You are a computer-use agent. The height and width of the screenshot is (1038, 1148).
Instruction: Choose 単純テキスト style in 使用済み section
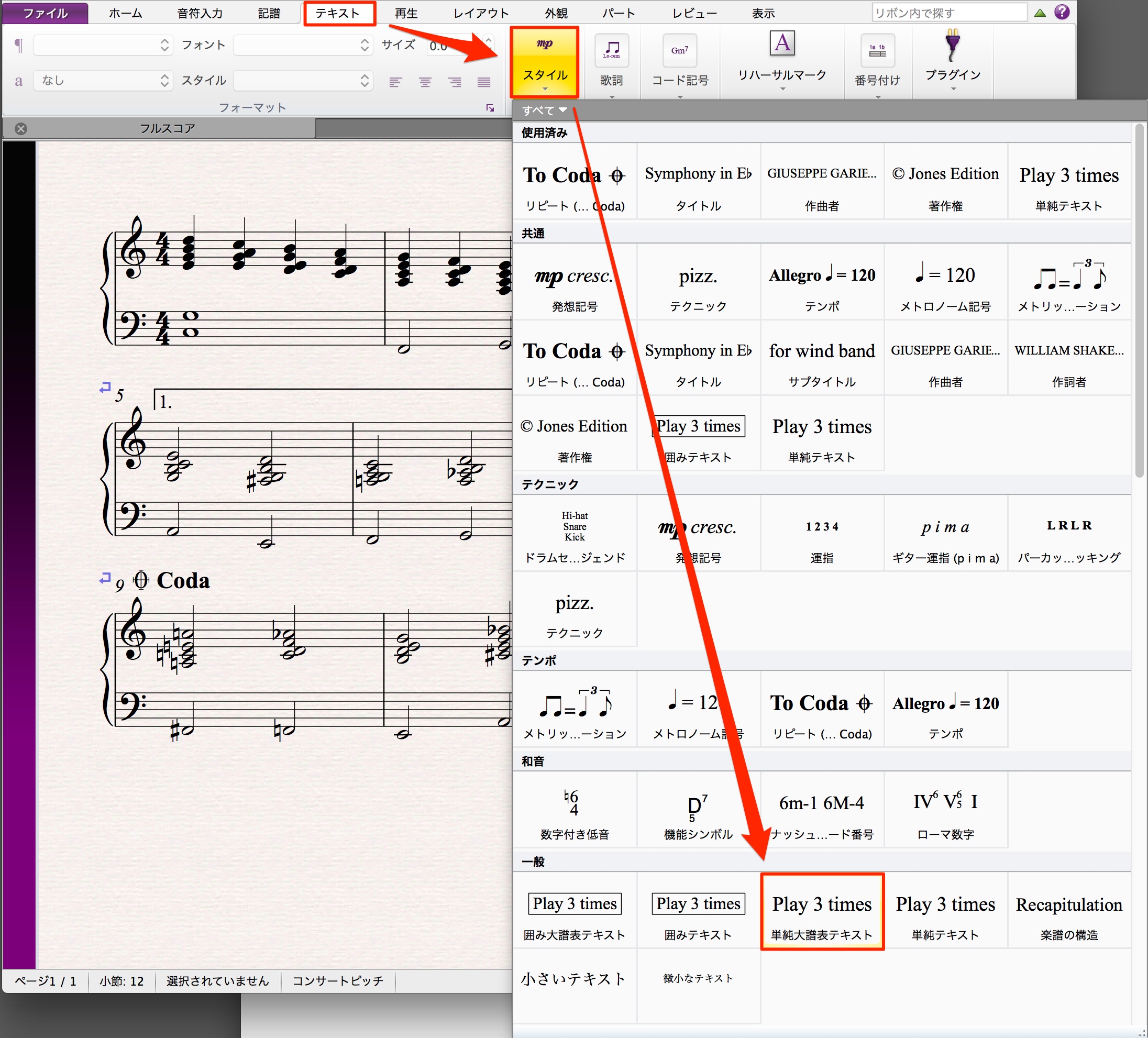point(1069,182)
